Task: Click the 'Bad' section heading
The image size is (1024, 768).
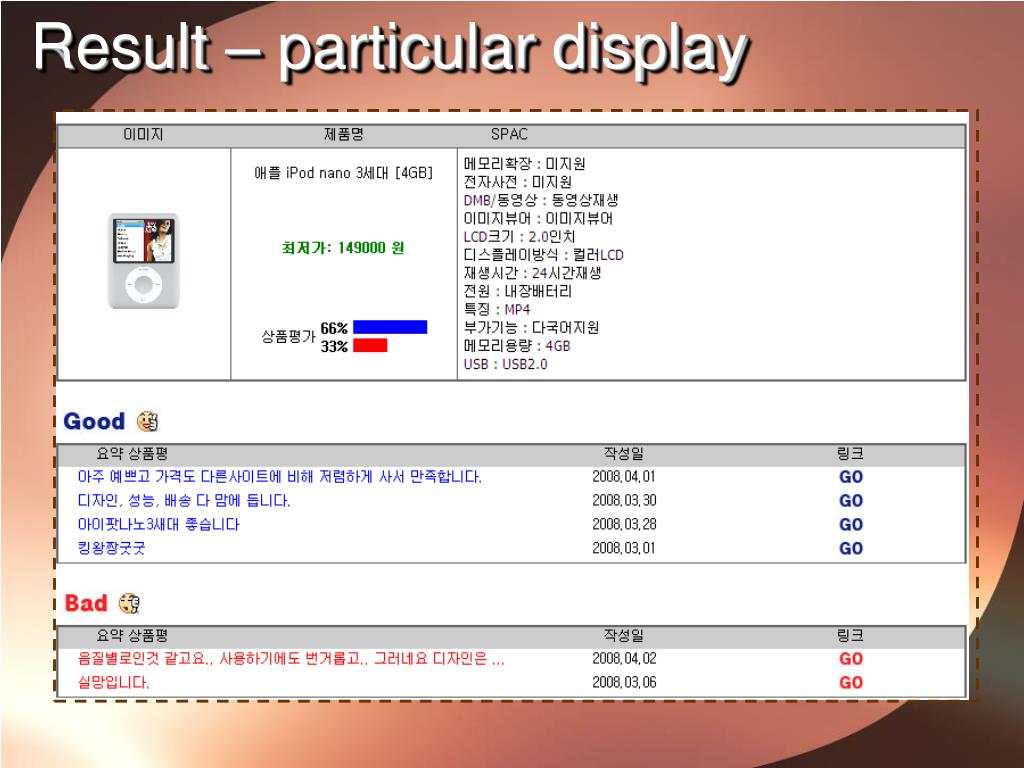Action: click(x=86, y=603)
